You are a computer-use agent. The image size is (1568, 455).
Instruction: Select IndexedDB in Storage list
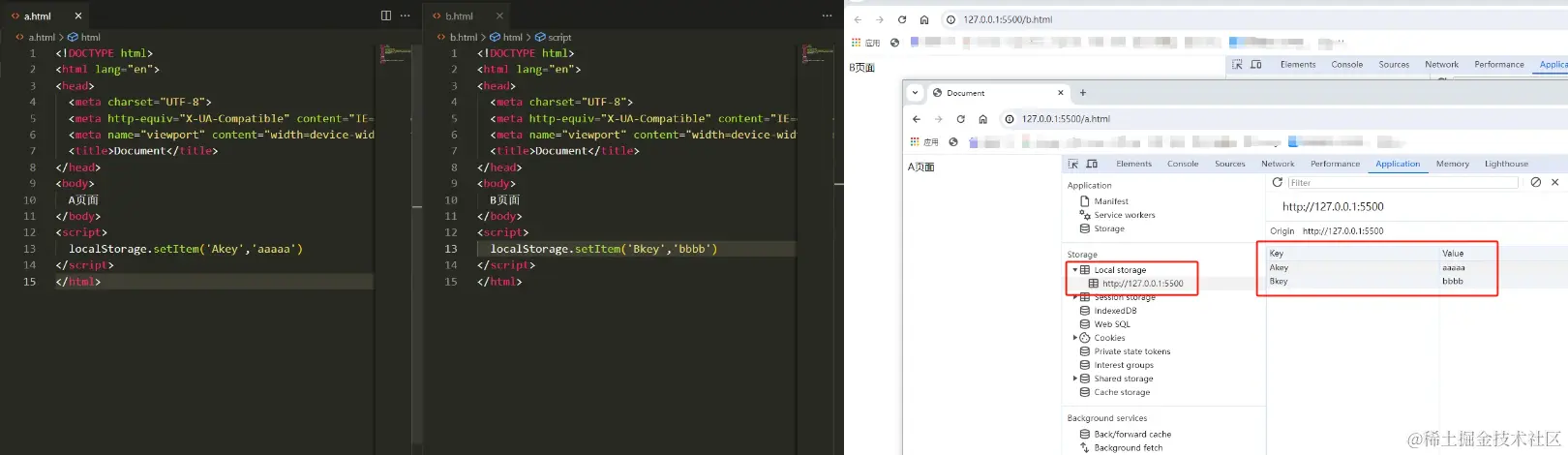click(1115, 311)
